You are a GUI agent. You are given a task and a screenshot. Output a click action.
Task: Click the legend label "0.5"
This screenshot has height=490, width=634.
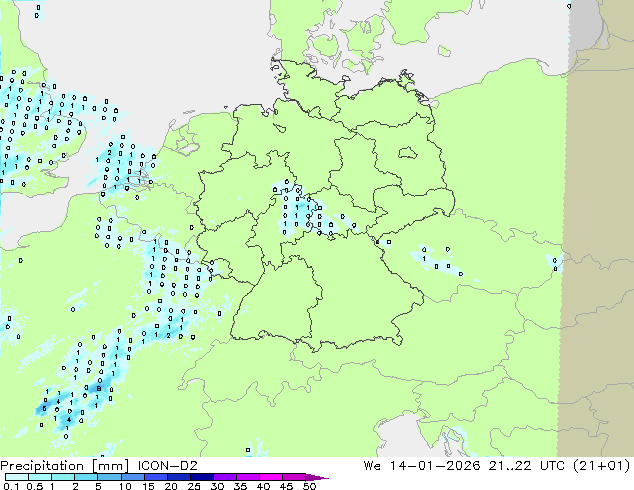[35, 486]
